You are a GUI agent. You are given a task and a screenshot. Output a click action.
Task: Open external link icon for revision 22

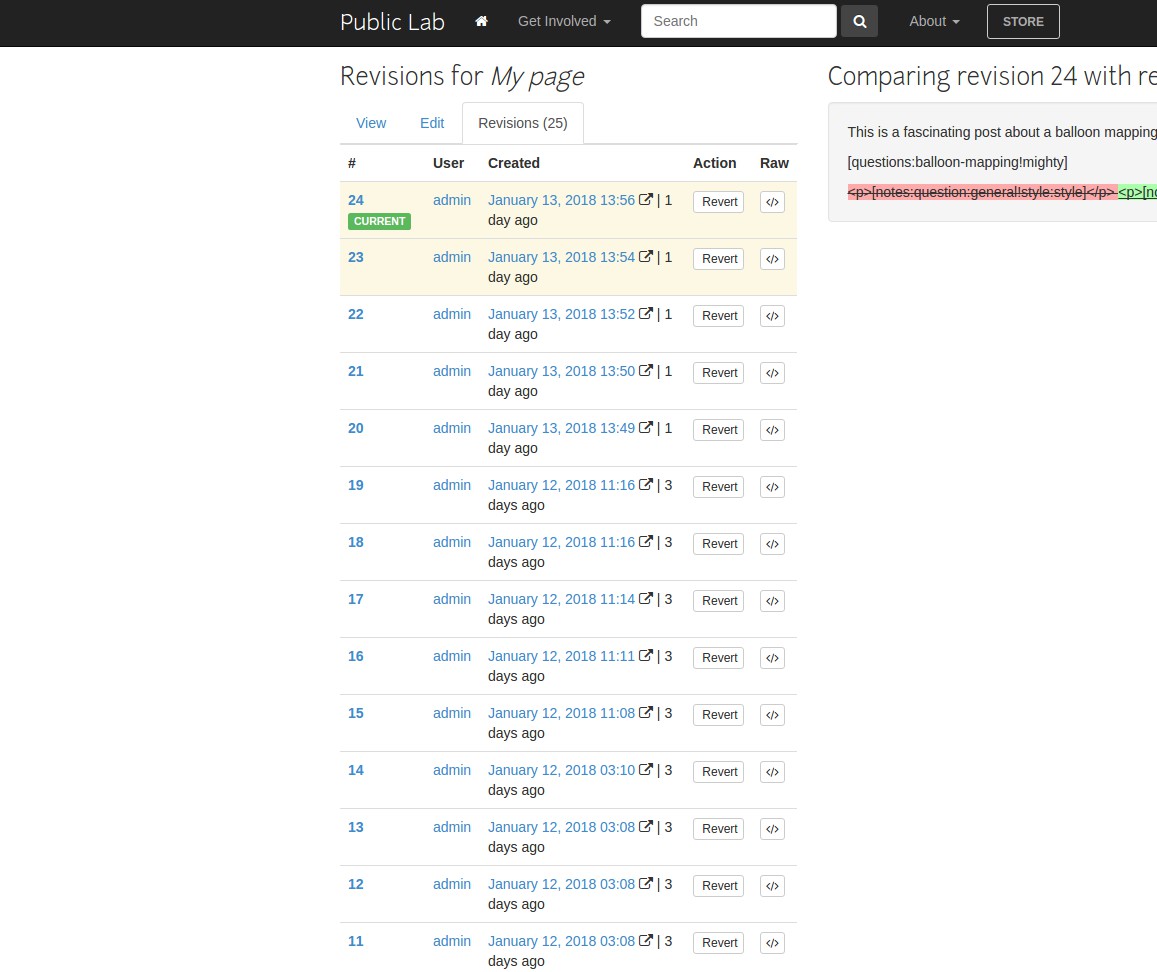646,313
